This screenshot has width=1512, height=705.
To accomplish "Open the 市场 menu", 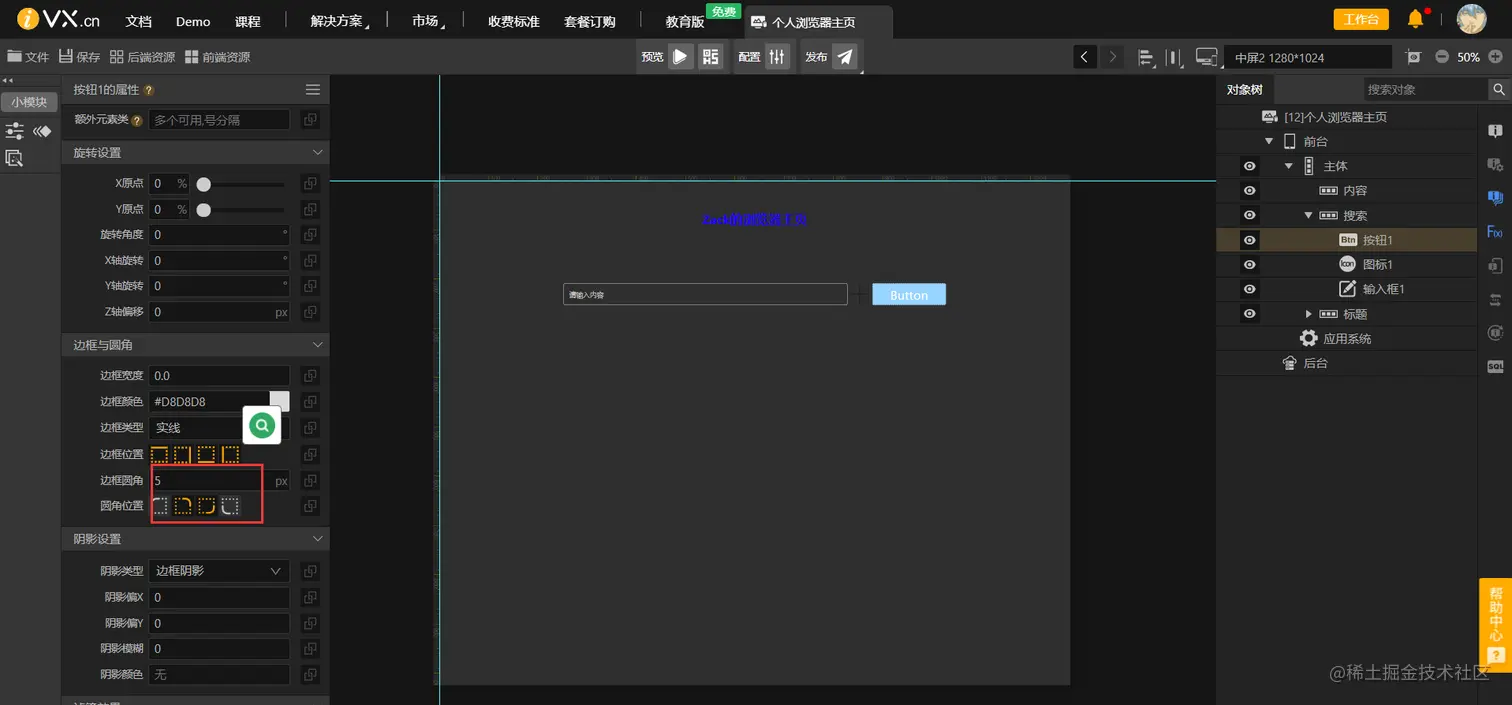I will pos(427,21).
